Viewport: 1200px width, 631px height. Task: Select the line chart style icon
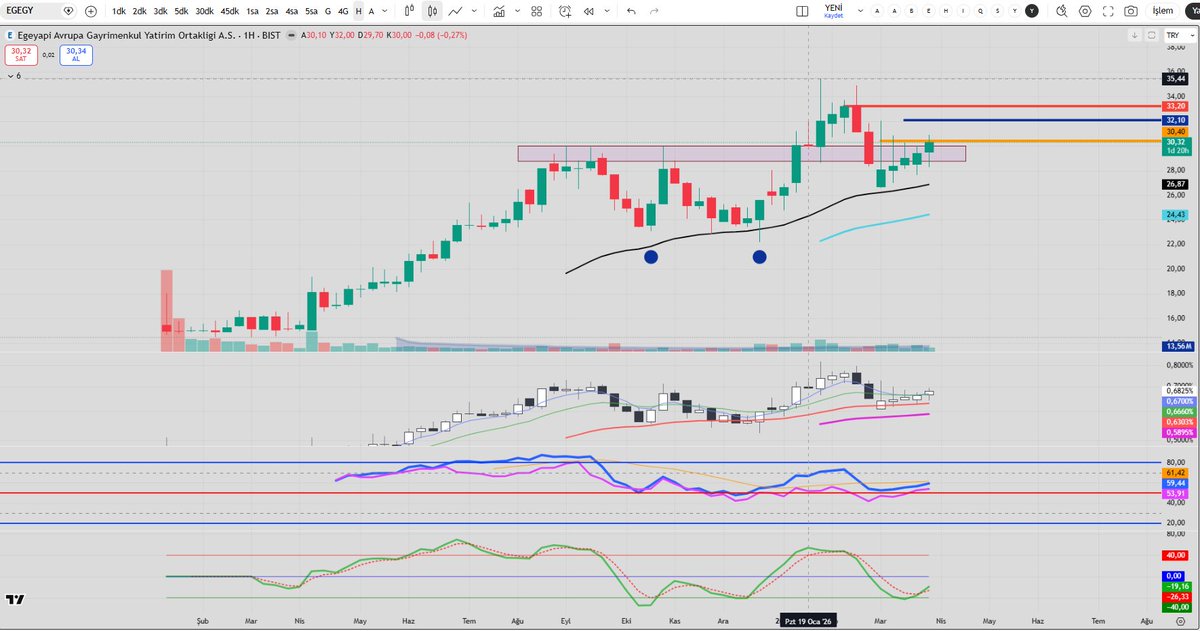455,11
